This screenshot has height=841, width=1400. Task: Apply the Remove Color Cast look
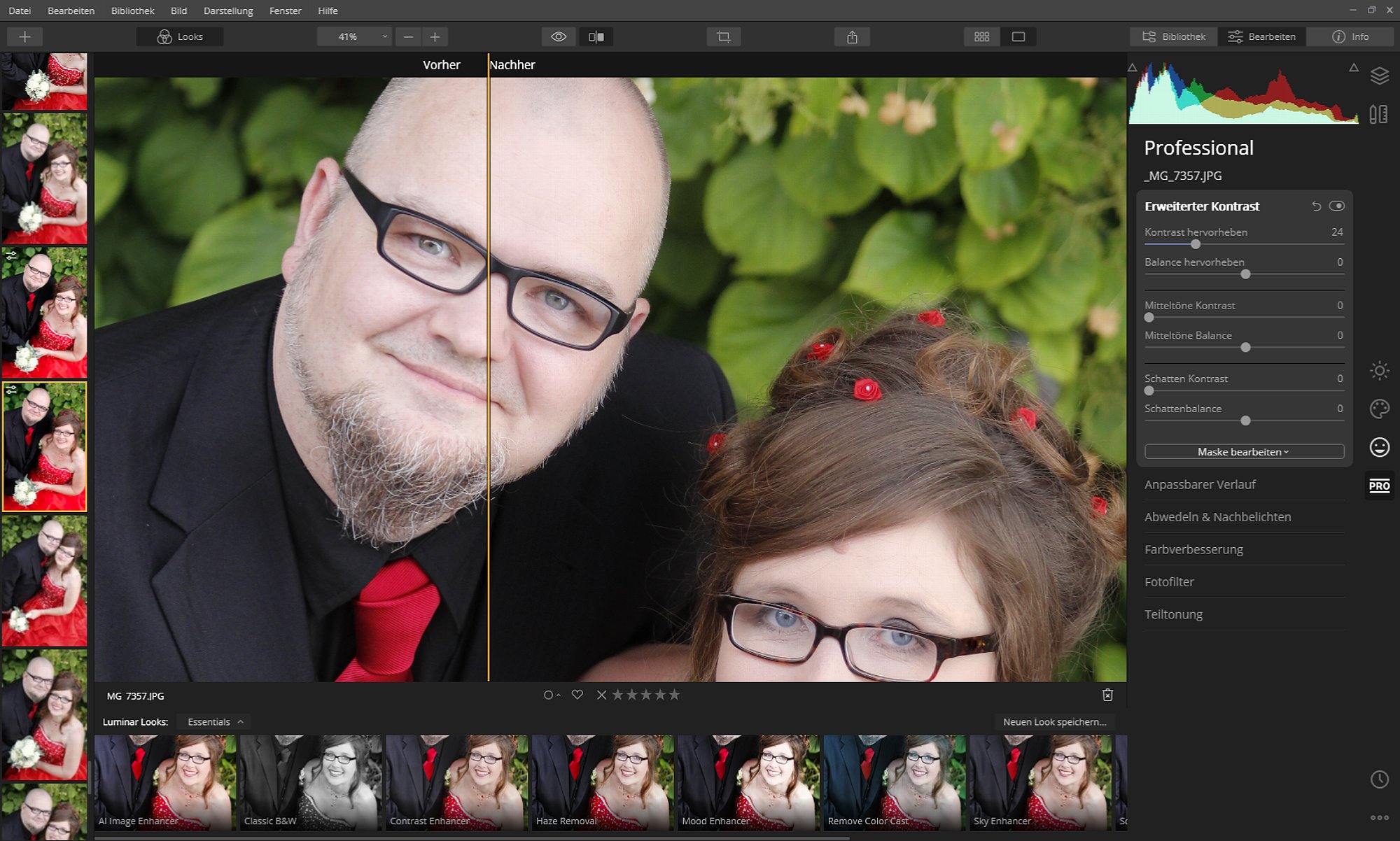(x=895, y=782)
